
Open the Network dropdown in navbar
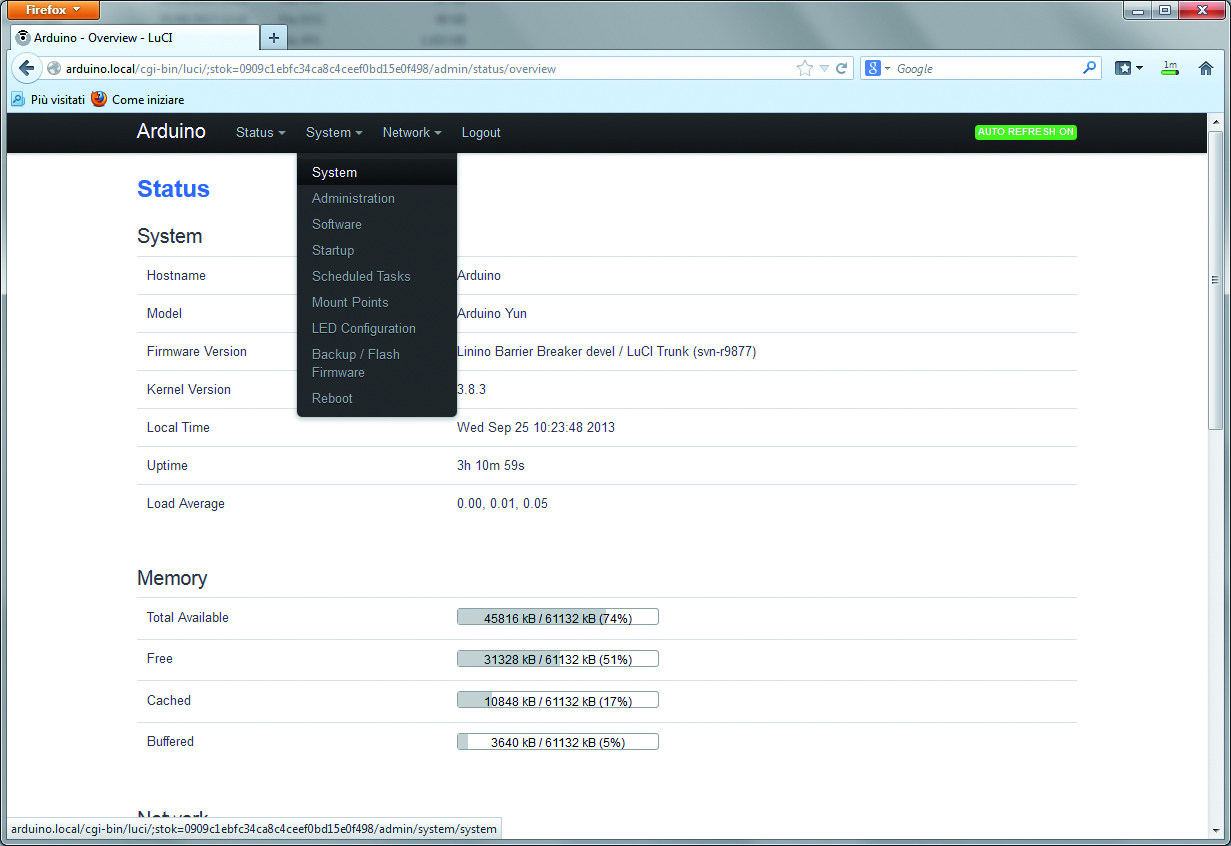(x=412, y=132)
